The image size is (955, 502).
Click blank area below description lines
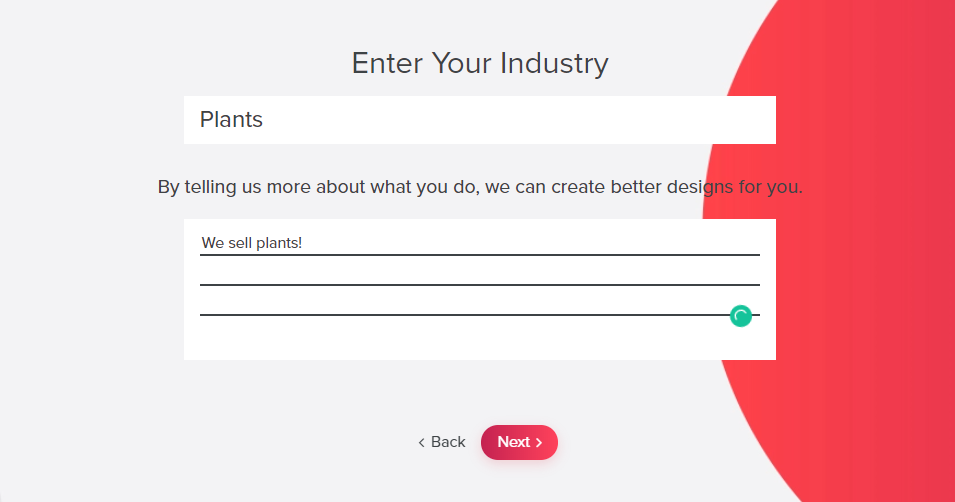pyautogui.click(x=480, y=340)
